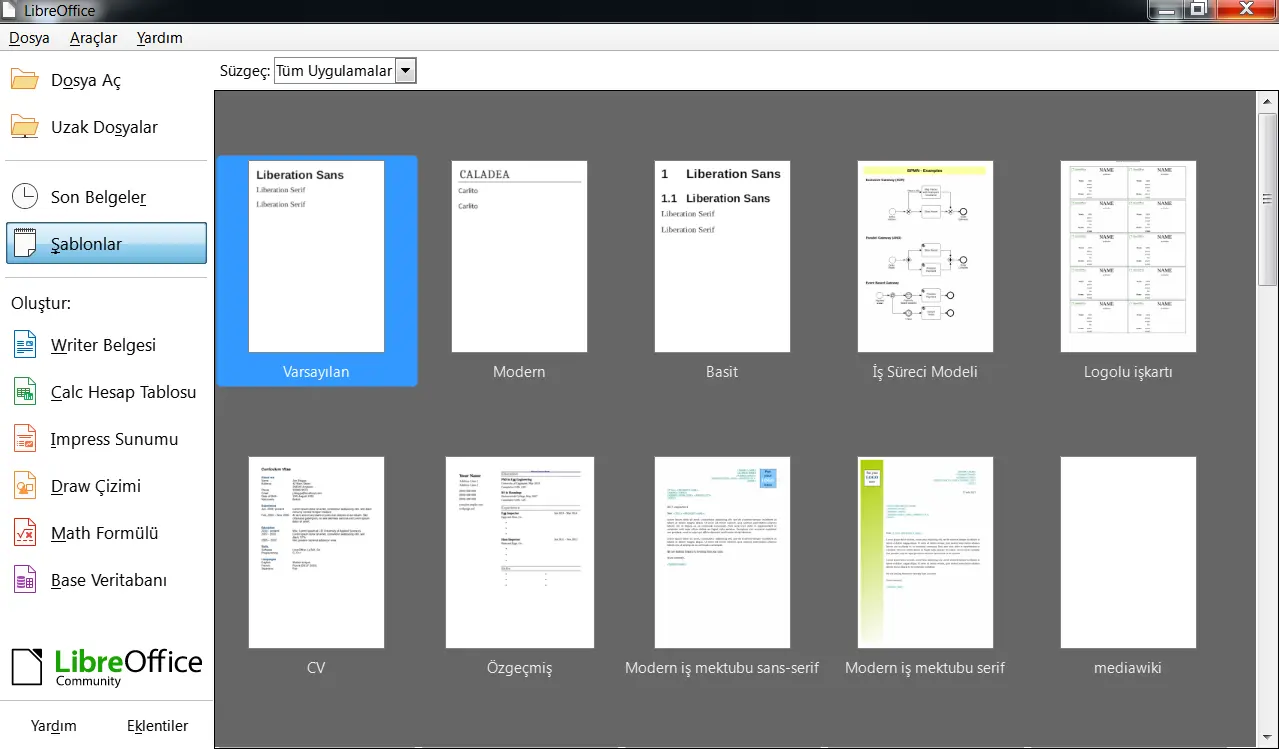Click the Base Veritabanı icon

[24, 580]
